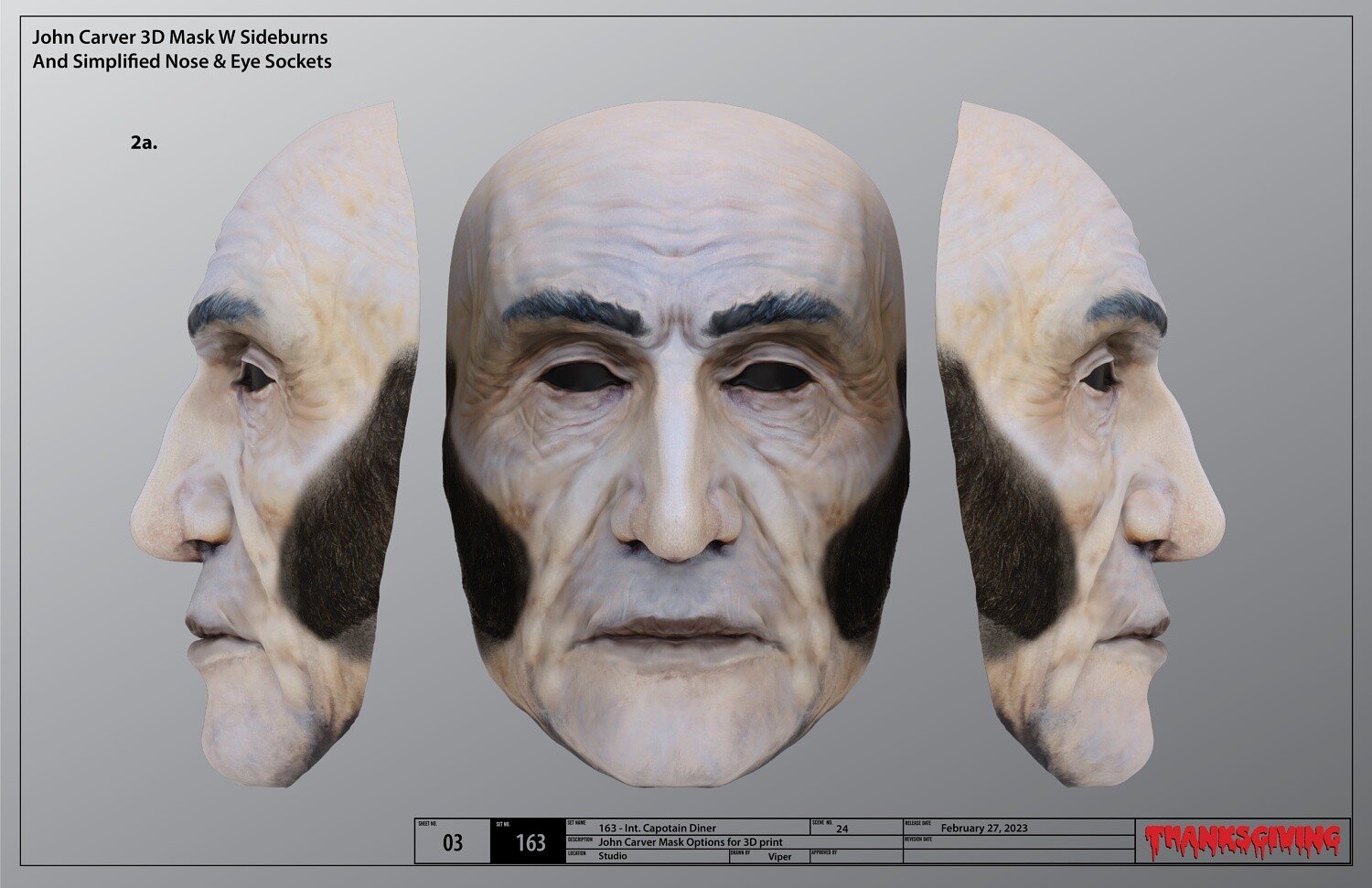Click set number '163' black cell
Viewport: 1372px width, 888px height.
pyautogui.click(x=530, y=842)
